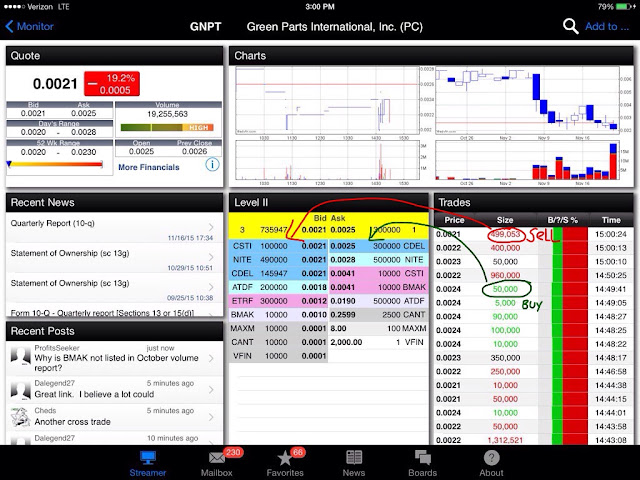Tap the red -19.2% change badge
This screenshot has height=480, width=640.
coord(112,84)
